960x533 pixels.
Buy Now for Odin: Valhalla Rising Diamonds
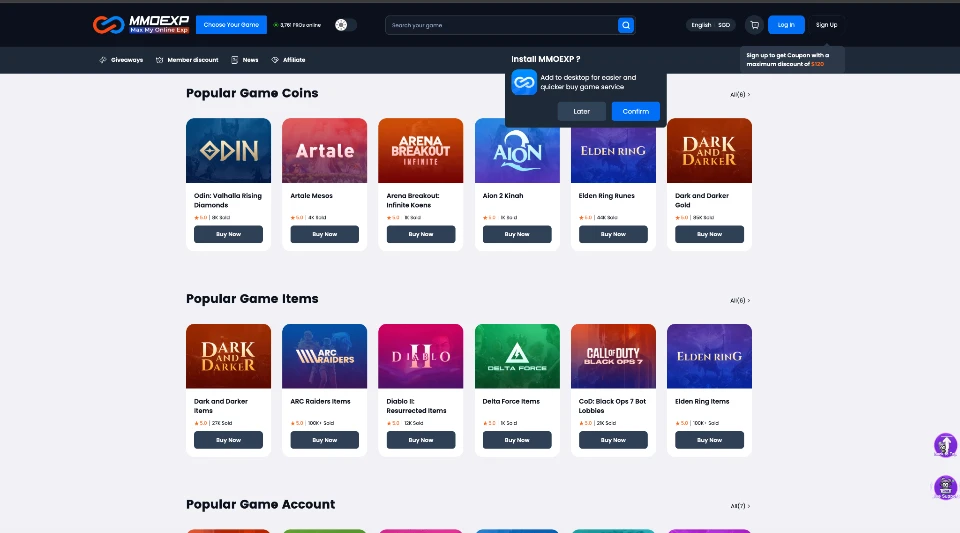[x=228, y=234]
